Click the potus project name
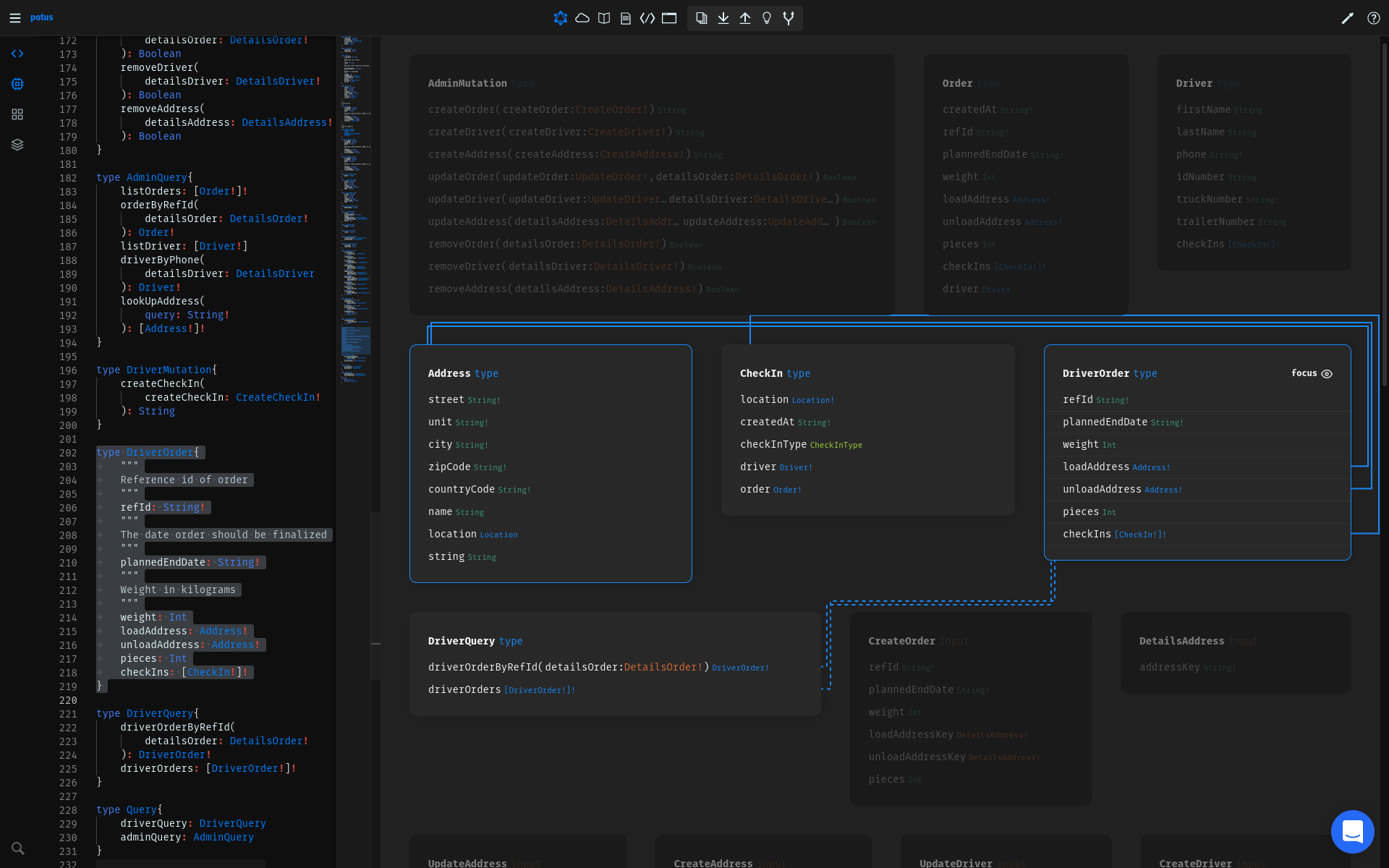Viewport: 1389px width, 868px height. click(42, 17)
